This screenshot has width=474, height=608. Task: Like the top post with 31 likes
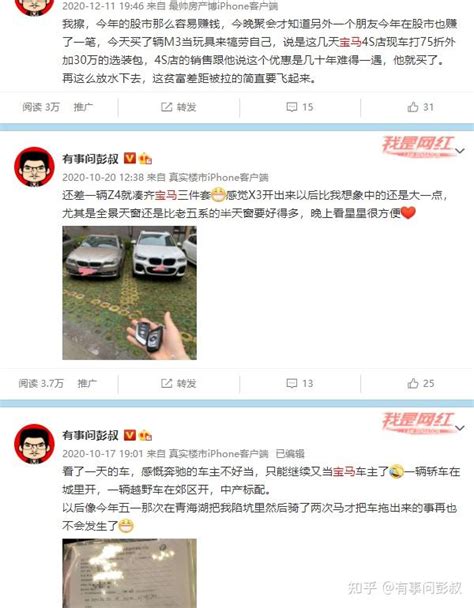point(420,107)
